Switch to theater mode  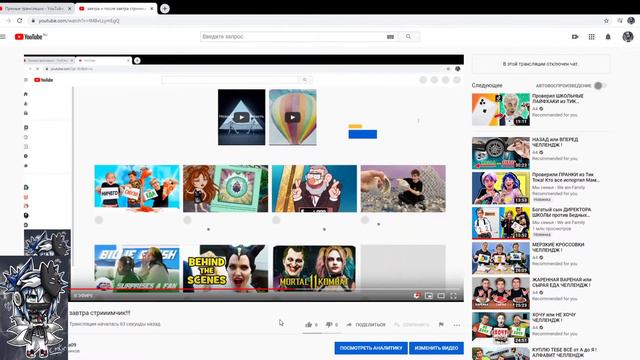[441, 296]
